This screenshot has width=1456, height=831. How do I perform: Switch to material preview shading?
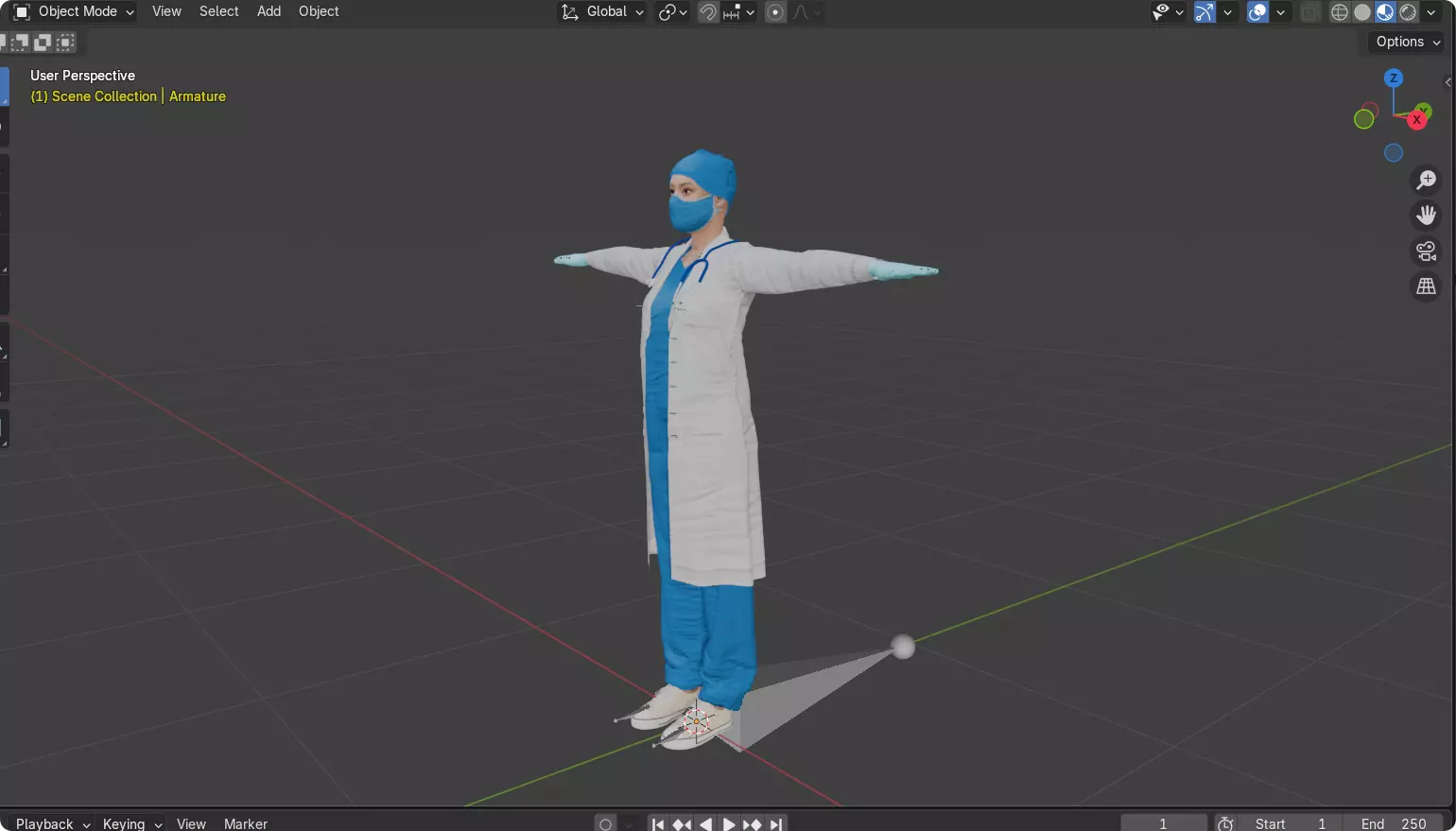[x=1385, y=12]
